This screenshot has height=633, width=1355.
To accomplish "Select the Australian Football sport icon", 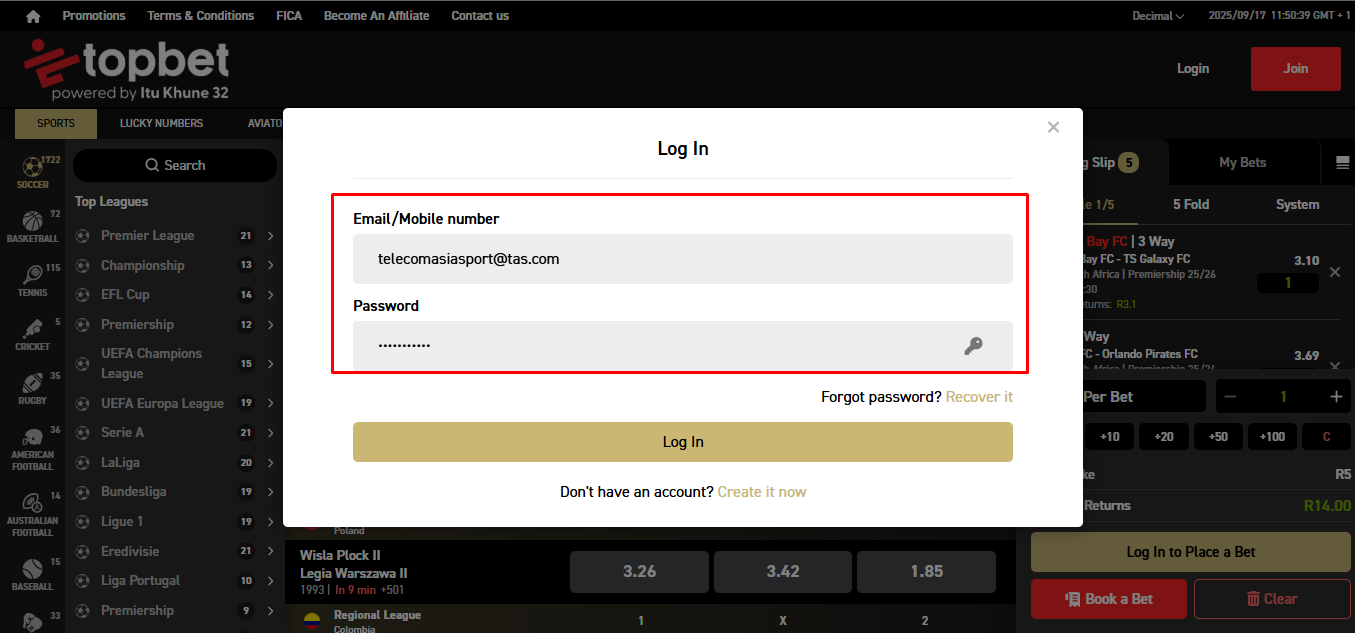I will 32,505.
